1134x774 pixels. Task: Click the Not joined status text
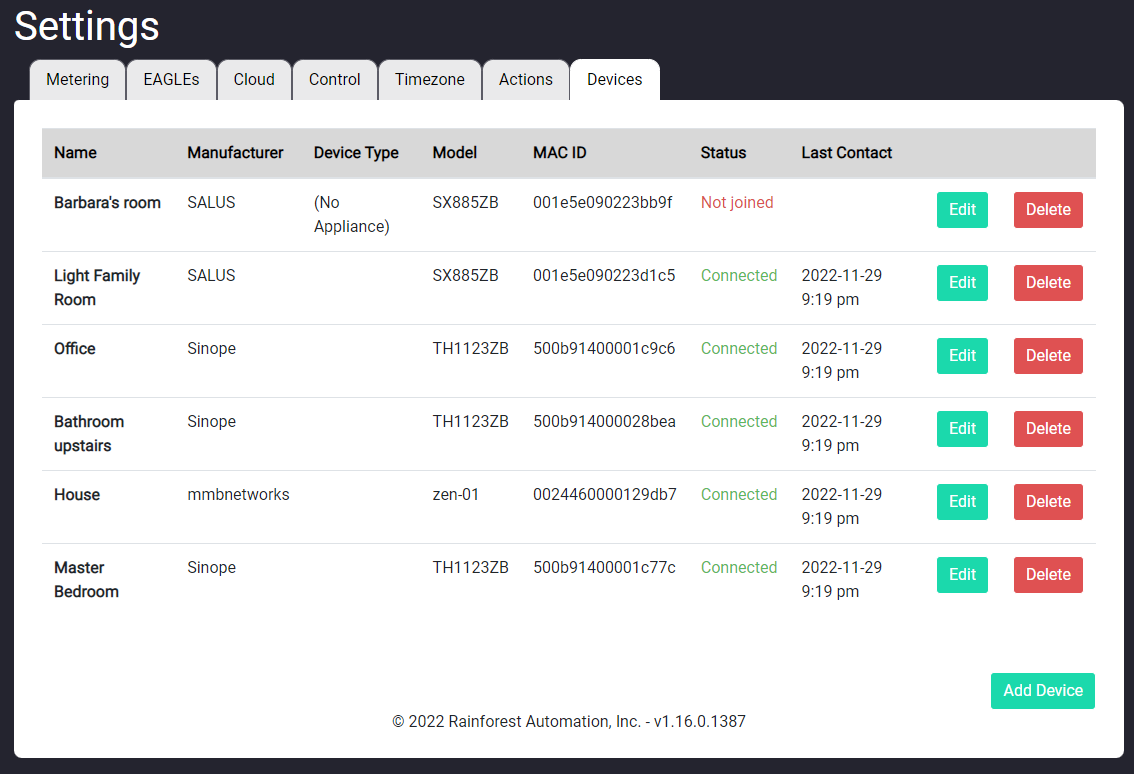point(737,203)
